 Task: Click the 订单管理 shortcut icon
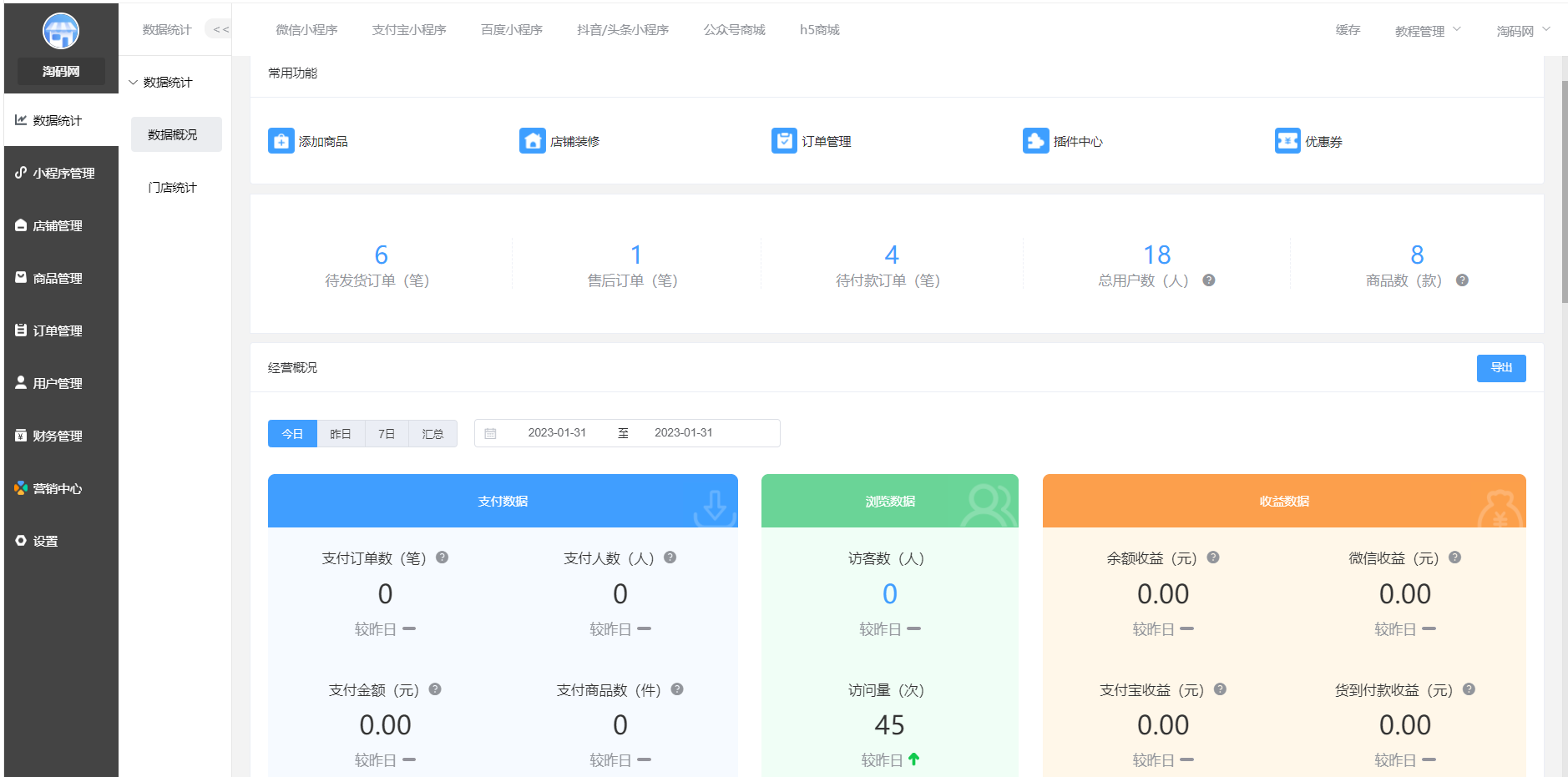pyautogui.click(x=784, y=141)
